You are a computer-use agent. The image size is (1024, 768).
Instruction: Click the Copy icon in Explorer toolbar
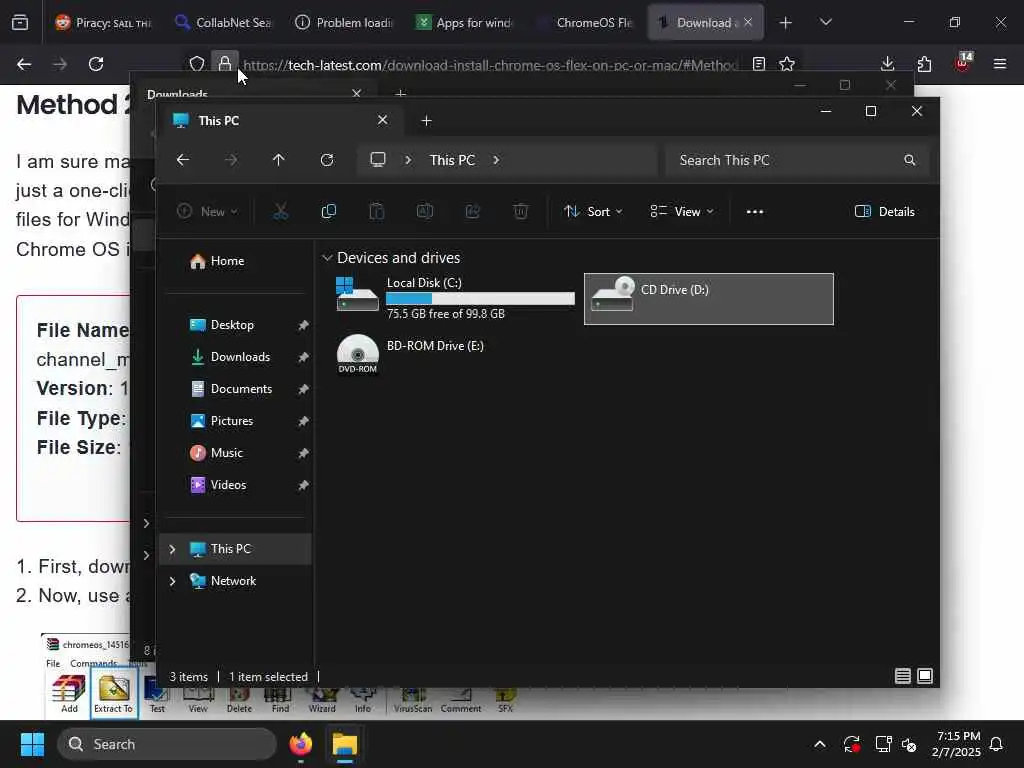click(x=328, y=212)
